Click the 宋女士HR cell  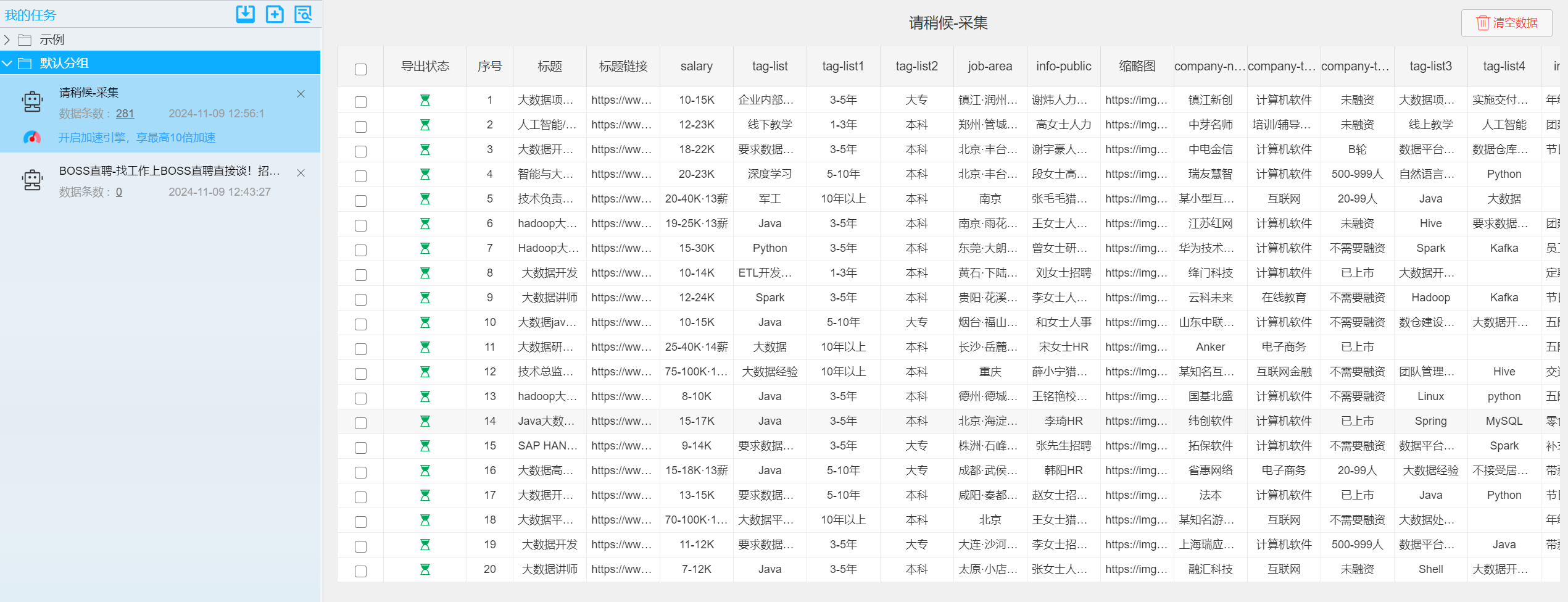tap(1063, 347)
